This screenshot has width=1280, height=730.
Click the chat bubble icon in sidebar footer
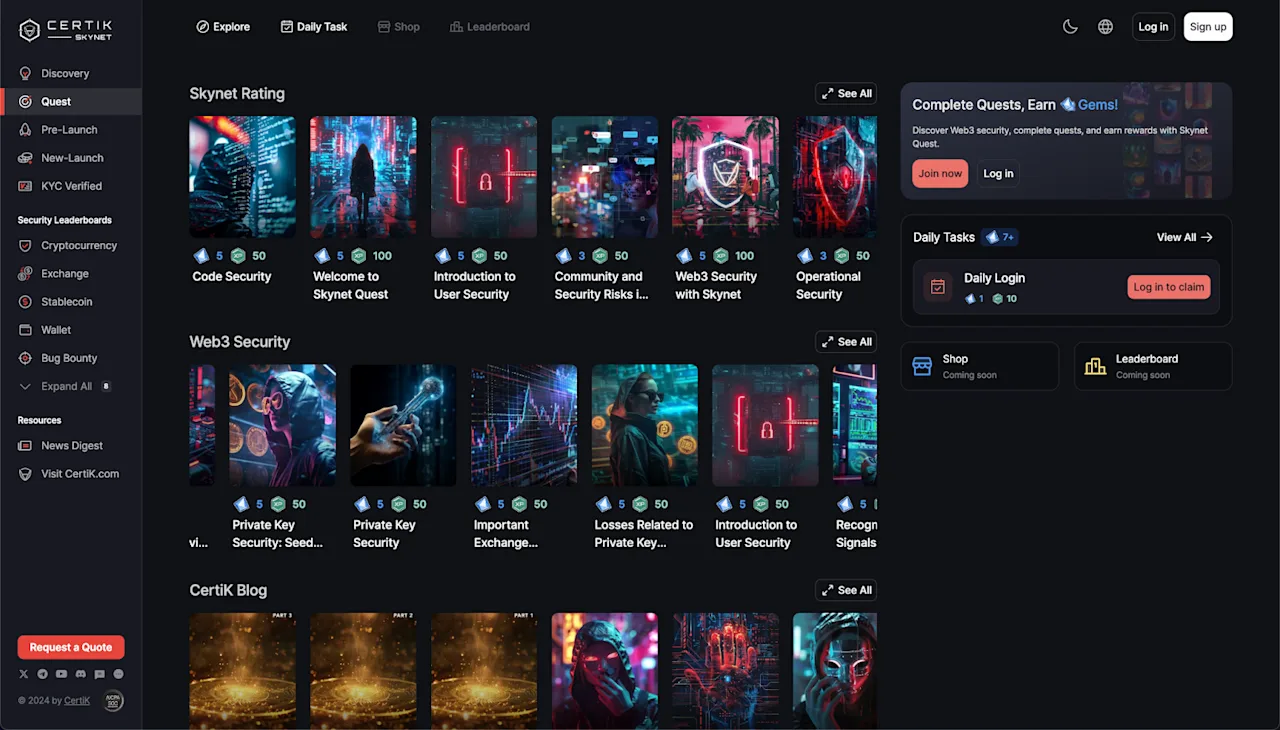[100, 675]
